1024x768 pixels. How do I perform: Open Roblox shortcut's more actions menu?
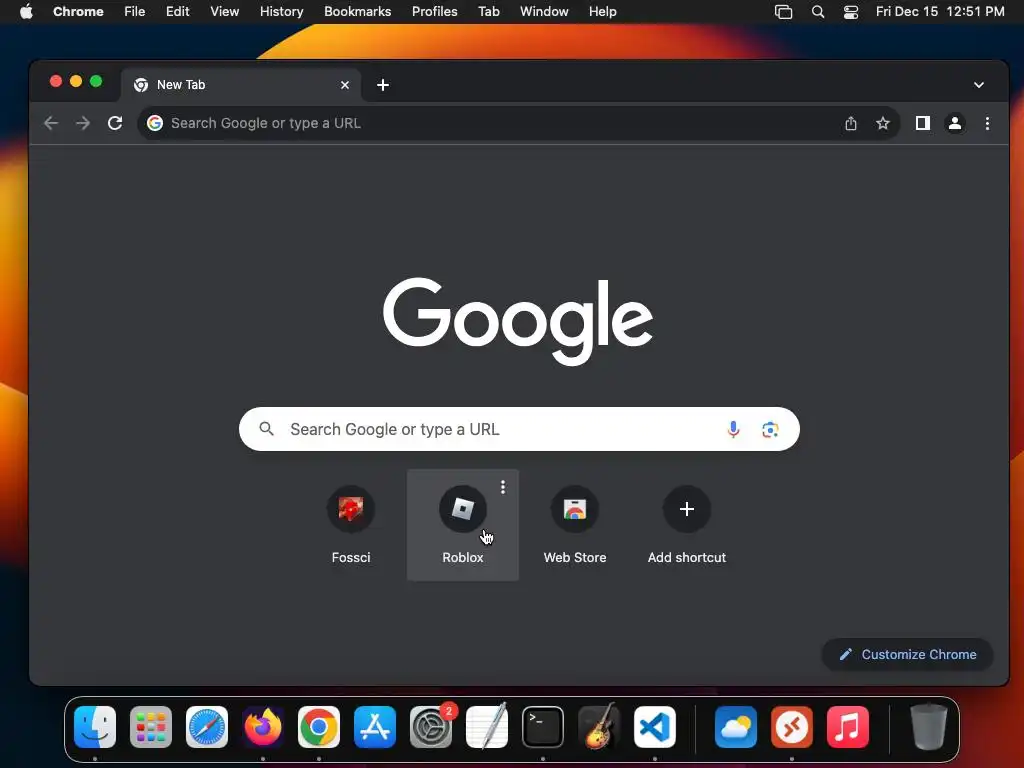[x=503, y=487]
